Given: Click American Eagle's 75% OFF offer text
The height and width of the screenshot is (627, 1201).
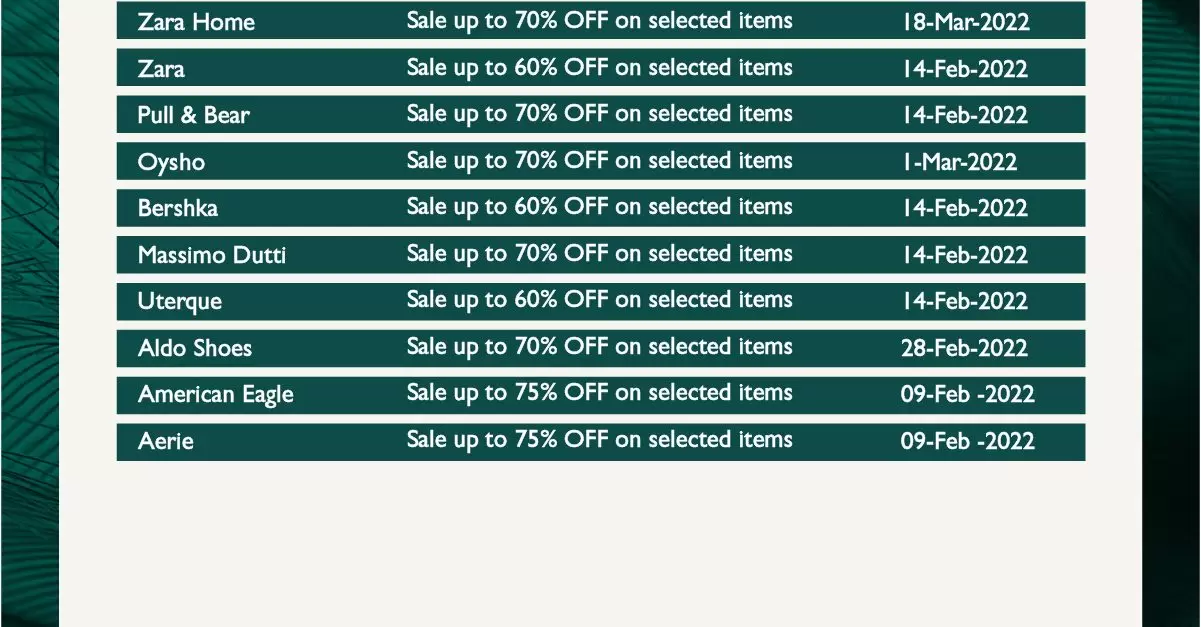Looking at the screenshot, I should [x=600, y=393].
